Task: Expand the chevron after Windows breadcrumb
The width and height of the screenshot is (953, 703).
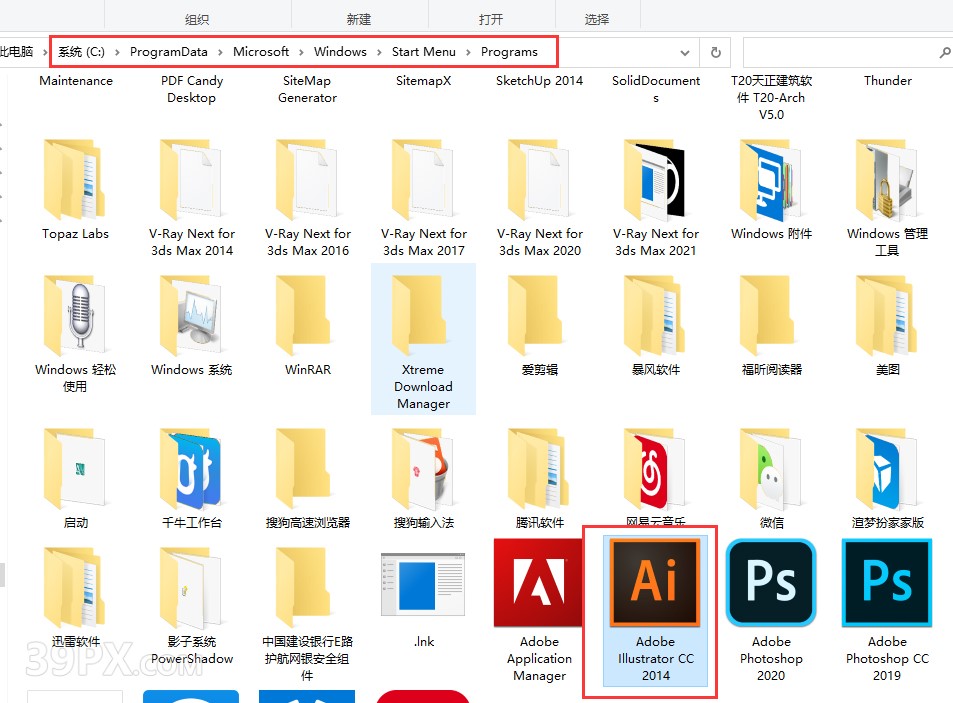Action: click(377, 51)
